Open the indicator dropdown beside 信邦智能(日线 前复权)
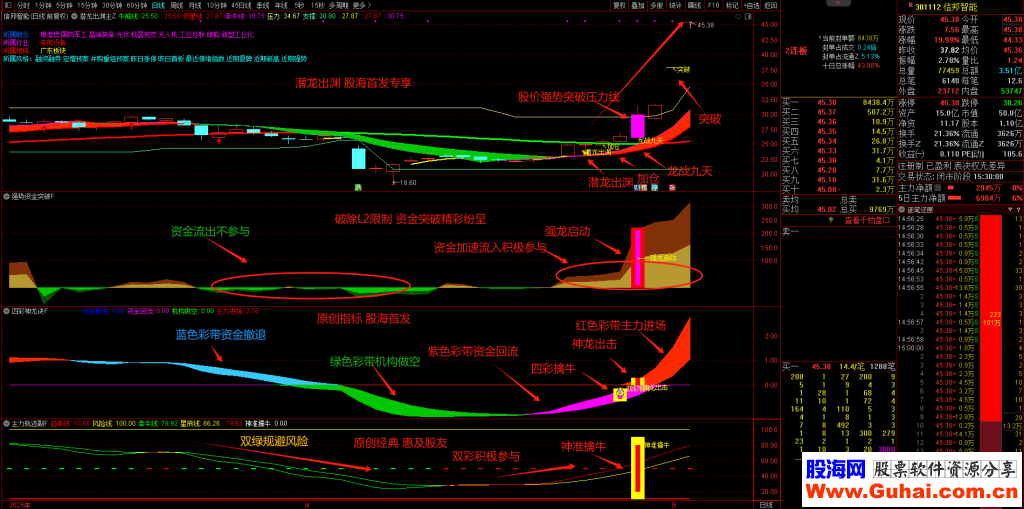This screenshot has height=509, width=1024. (x=74, y=16)
